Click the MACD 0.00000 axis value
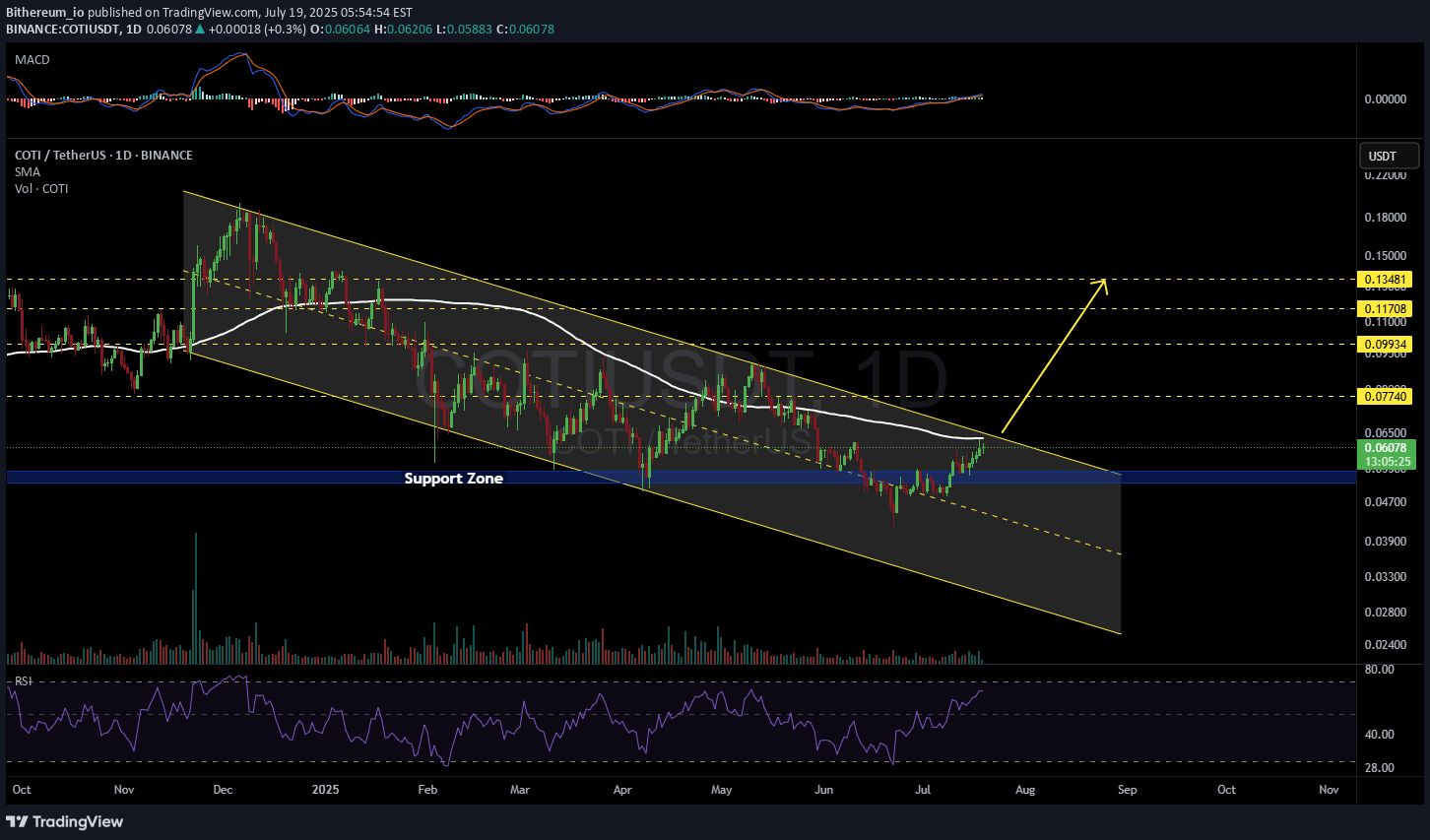Image resolution: width=1430 pixels, height=840 pixels. point(1386,99)
